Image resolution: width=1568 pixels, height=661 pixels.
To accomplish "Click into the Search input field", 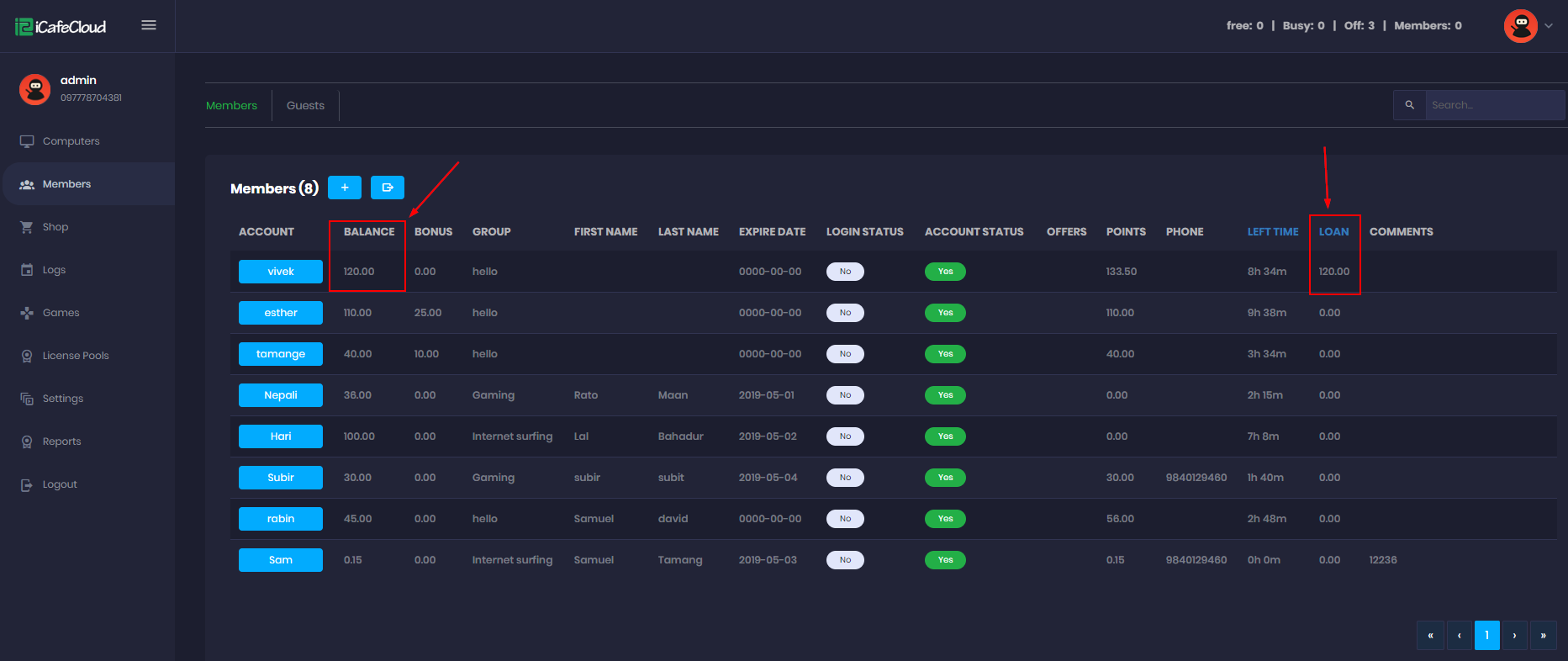I will pos(1492,105).
